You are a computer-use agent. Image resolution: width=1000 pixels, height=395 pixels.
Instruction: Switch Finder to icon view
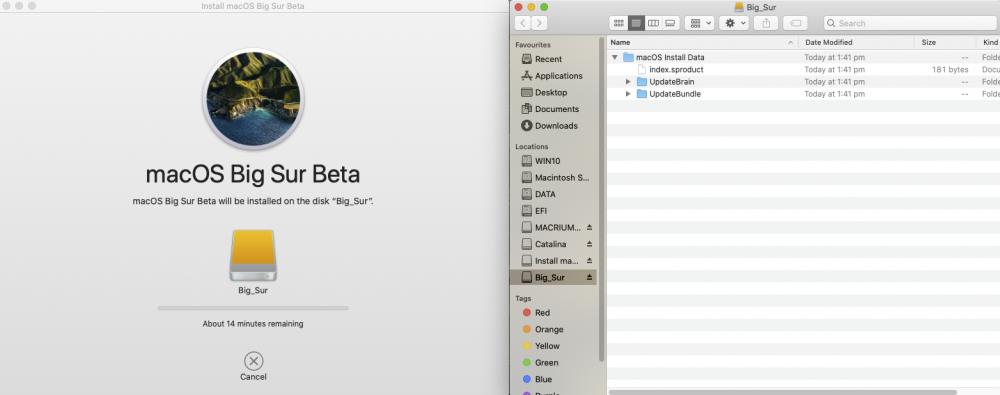[x=619, y=23]
